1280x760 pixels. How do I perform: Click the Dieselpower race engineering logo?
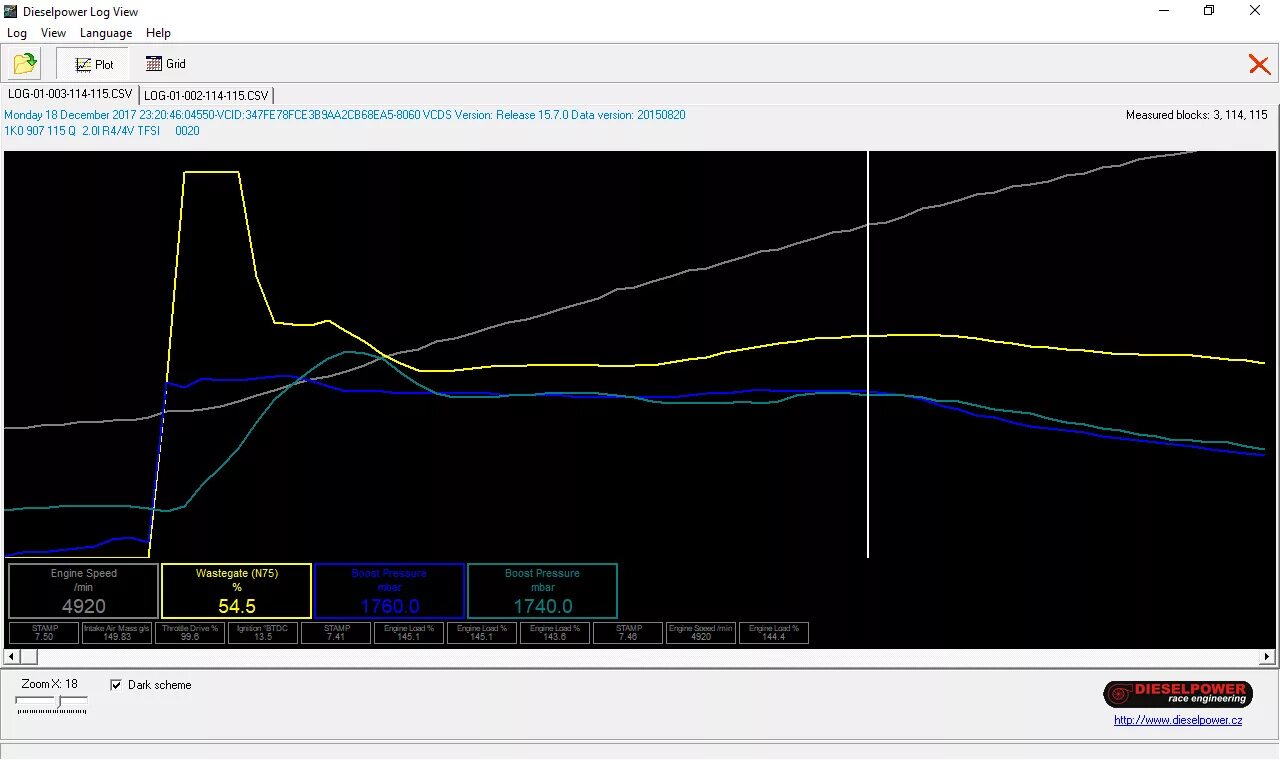click(x=1178, y=693)
